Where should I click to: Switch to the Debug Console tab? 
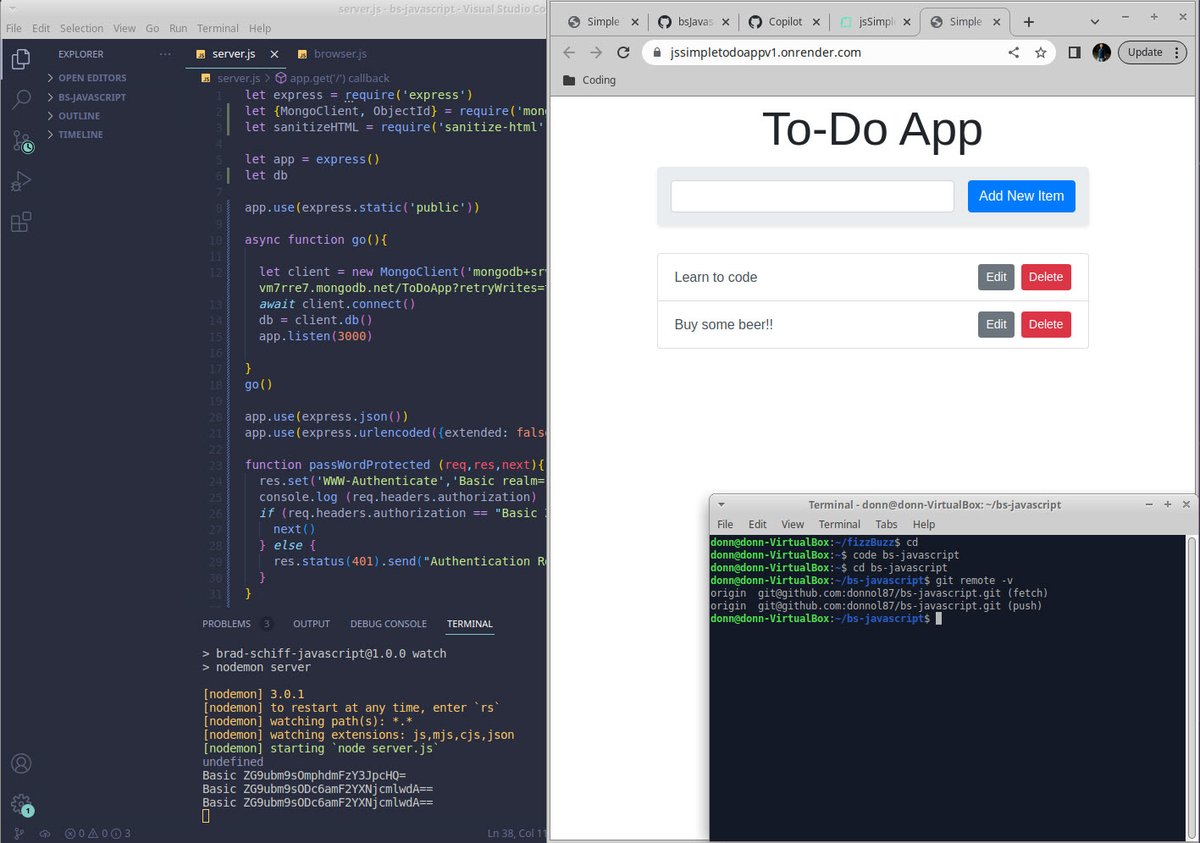(388, 624)
